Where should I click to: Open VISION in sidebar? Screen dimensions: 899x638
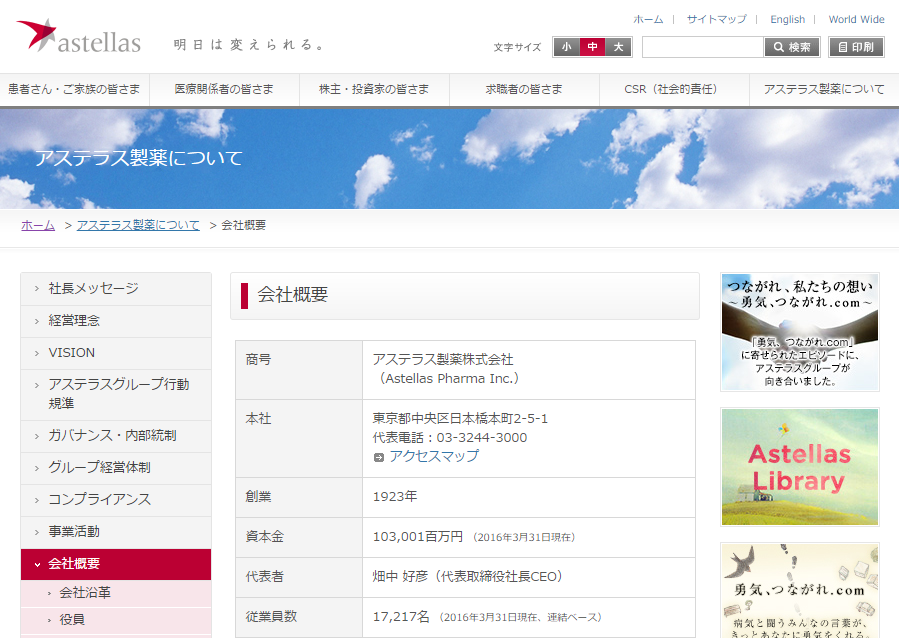click(116, 353)
